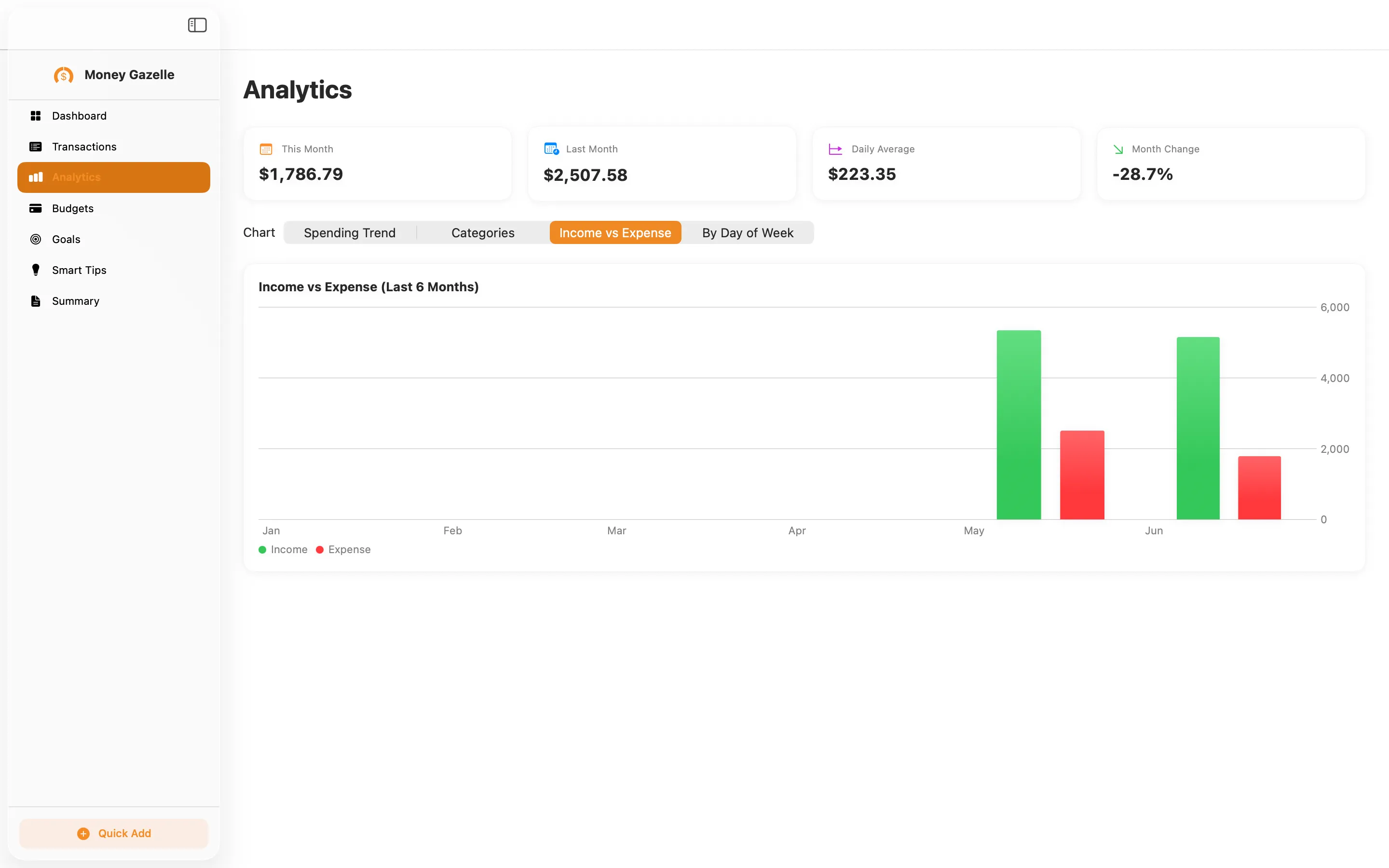Click the 2,000 y-axis label

tap(1335, 449)
